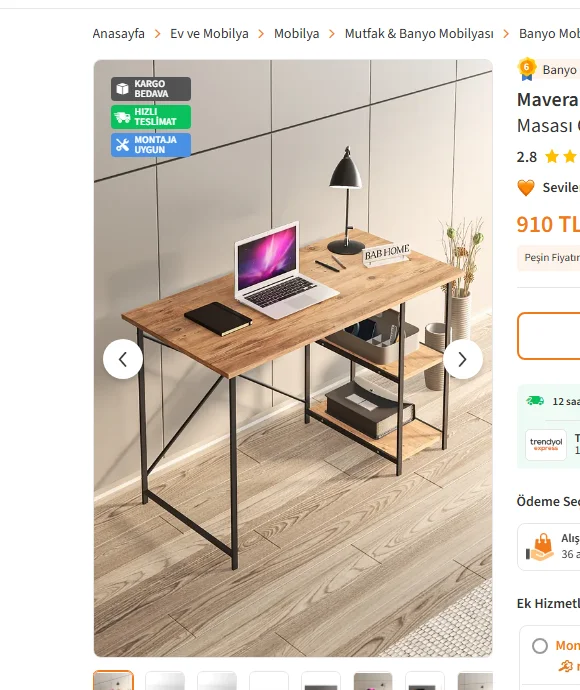Viewport: 580px width, 690px height.
Task: Select the sixth product thumbnail
Action: 373,681
